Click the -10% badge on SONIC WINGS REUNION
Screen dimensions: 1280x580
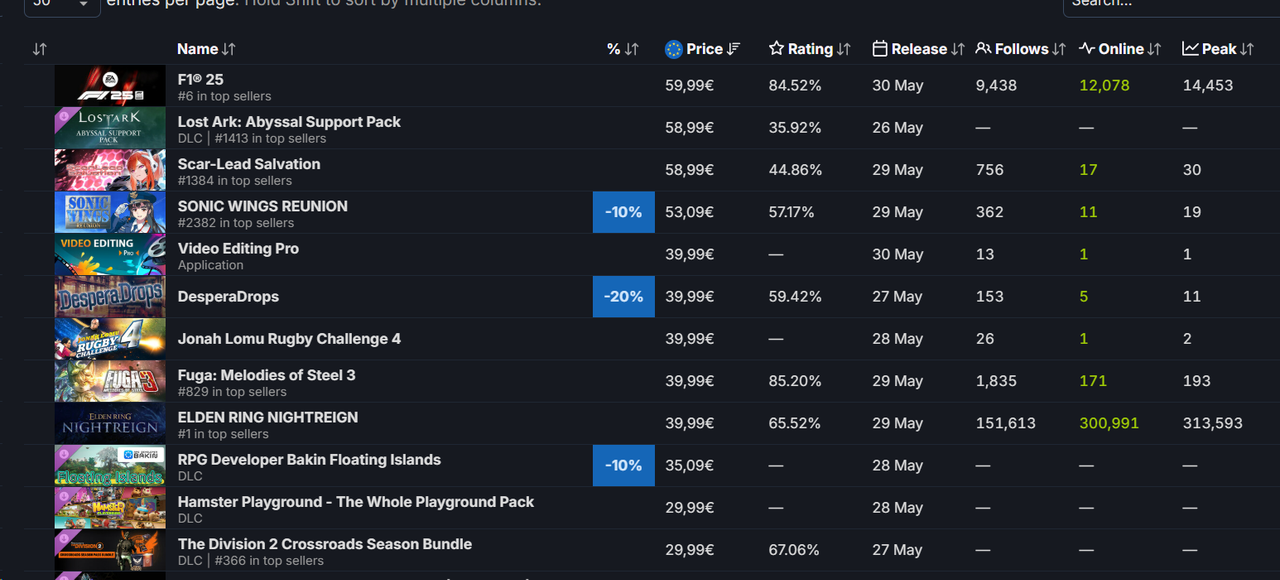pos(624,212)
